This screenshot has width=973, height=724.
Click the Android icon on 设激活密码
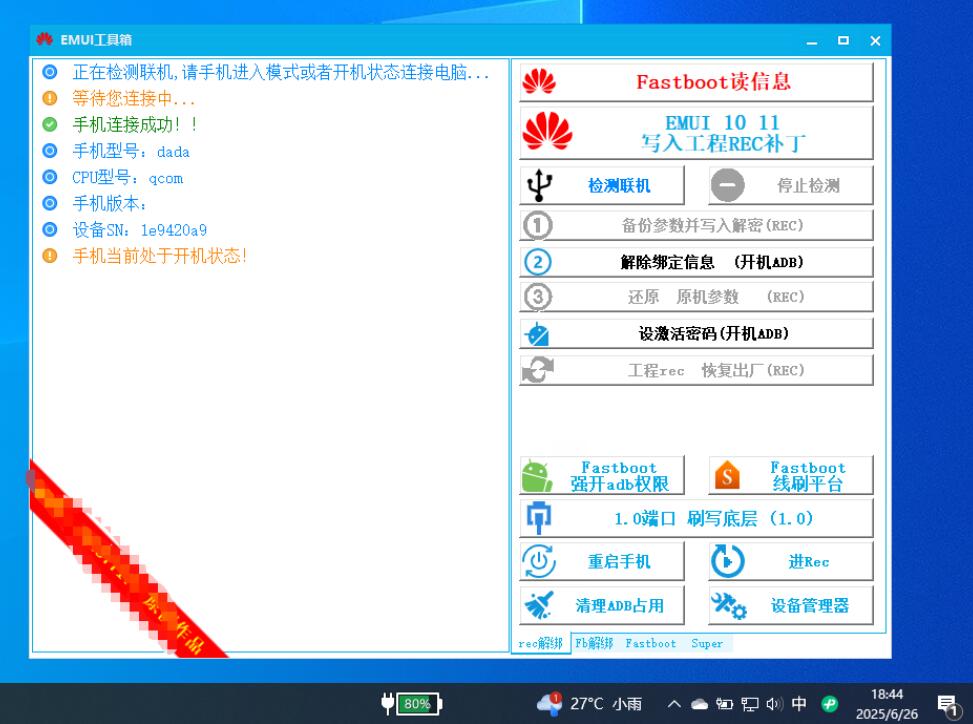[538, 334]
